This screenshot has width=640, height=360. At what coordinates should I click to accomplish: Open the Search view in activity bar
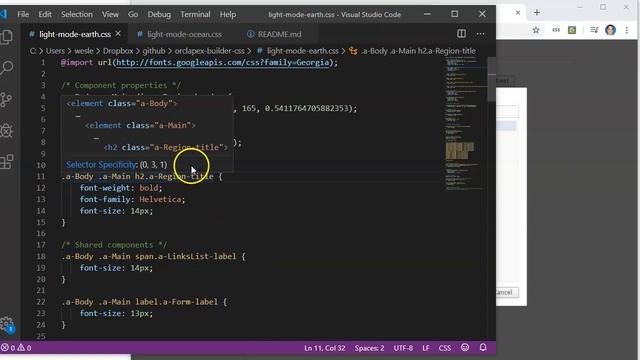[x=7, y=68]
